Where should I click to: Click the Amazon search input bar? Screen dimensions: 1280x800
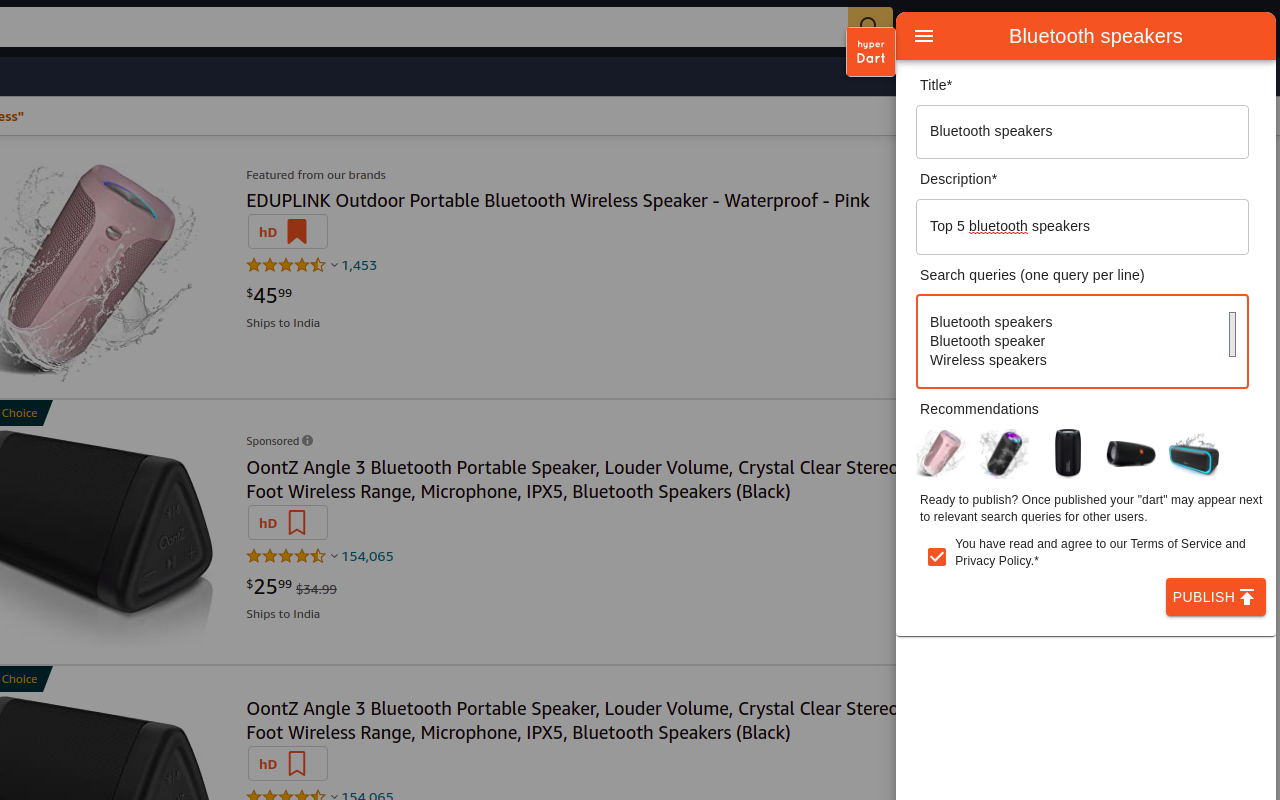[423, 27]
